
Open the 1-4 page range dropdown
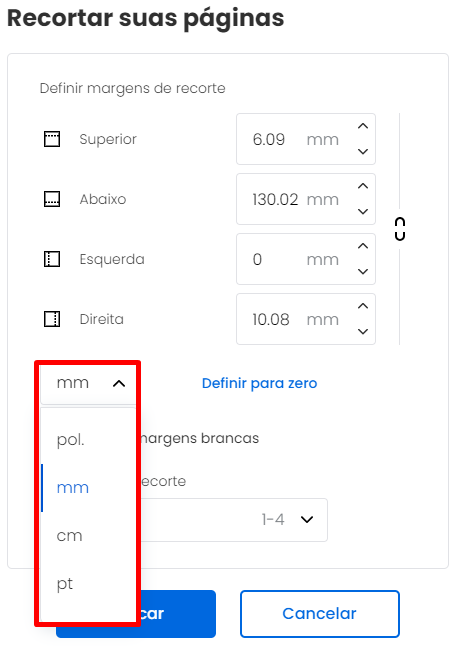307,520
